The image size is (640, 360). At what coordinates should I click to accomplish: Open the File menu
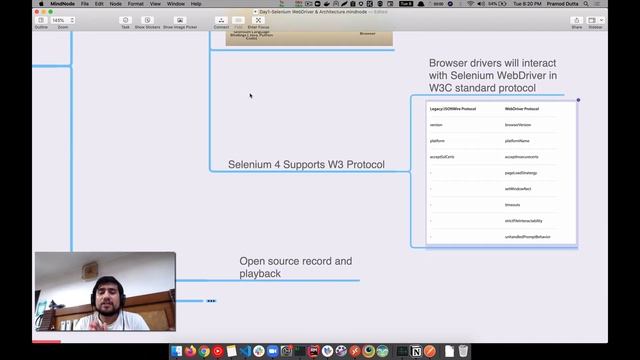tap(85, 4)
